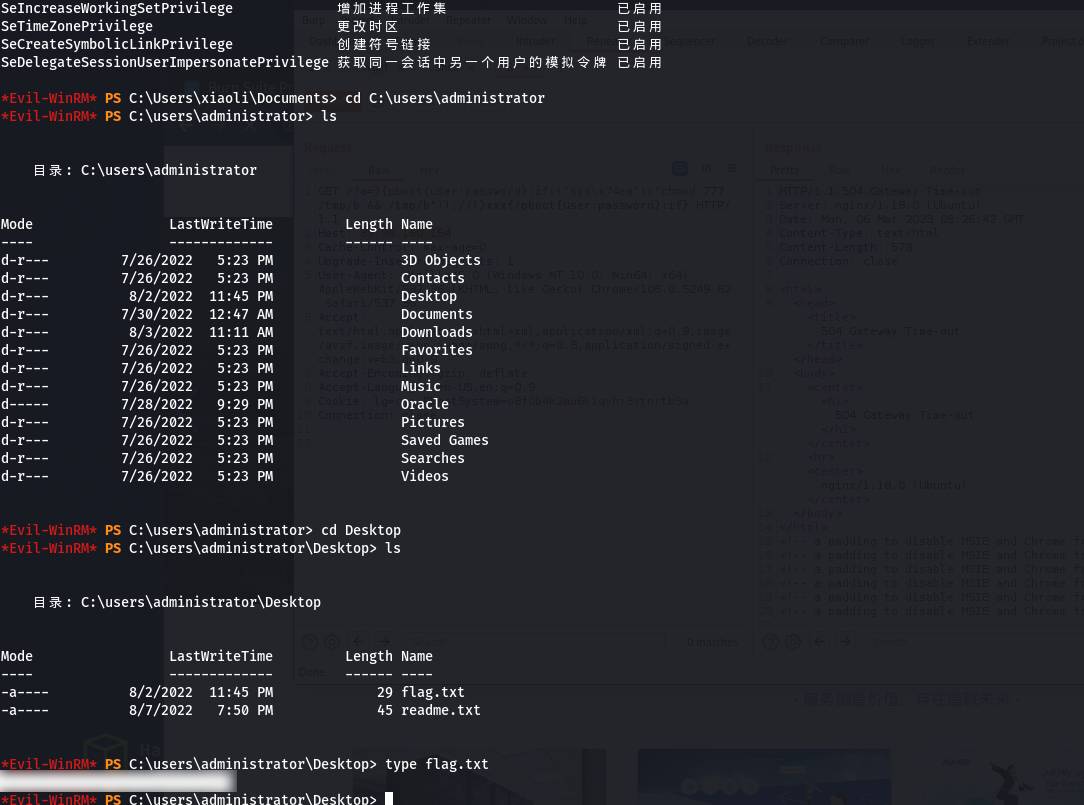Click the 更改时区 privilege description

[x=367, y=26]
